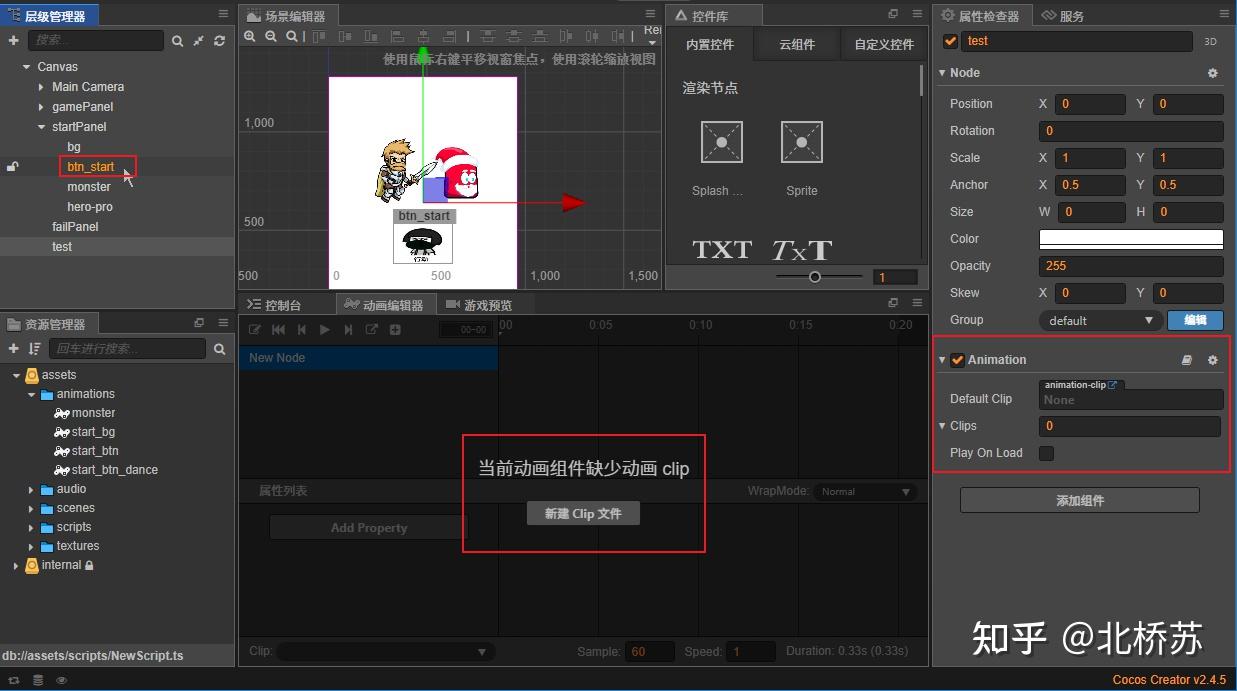Screen dimensions: 1237x691
Task: Click the 新建 Clip 文件 button
Action: 583,513
